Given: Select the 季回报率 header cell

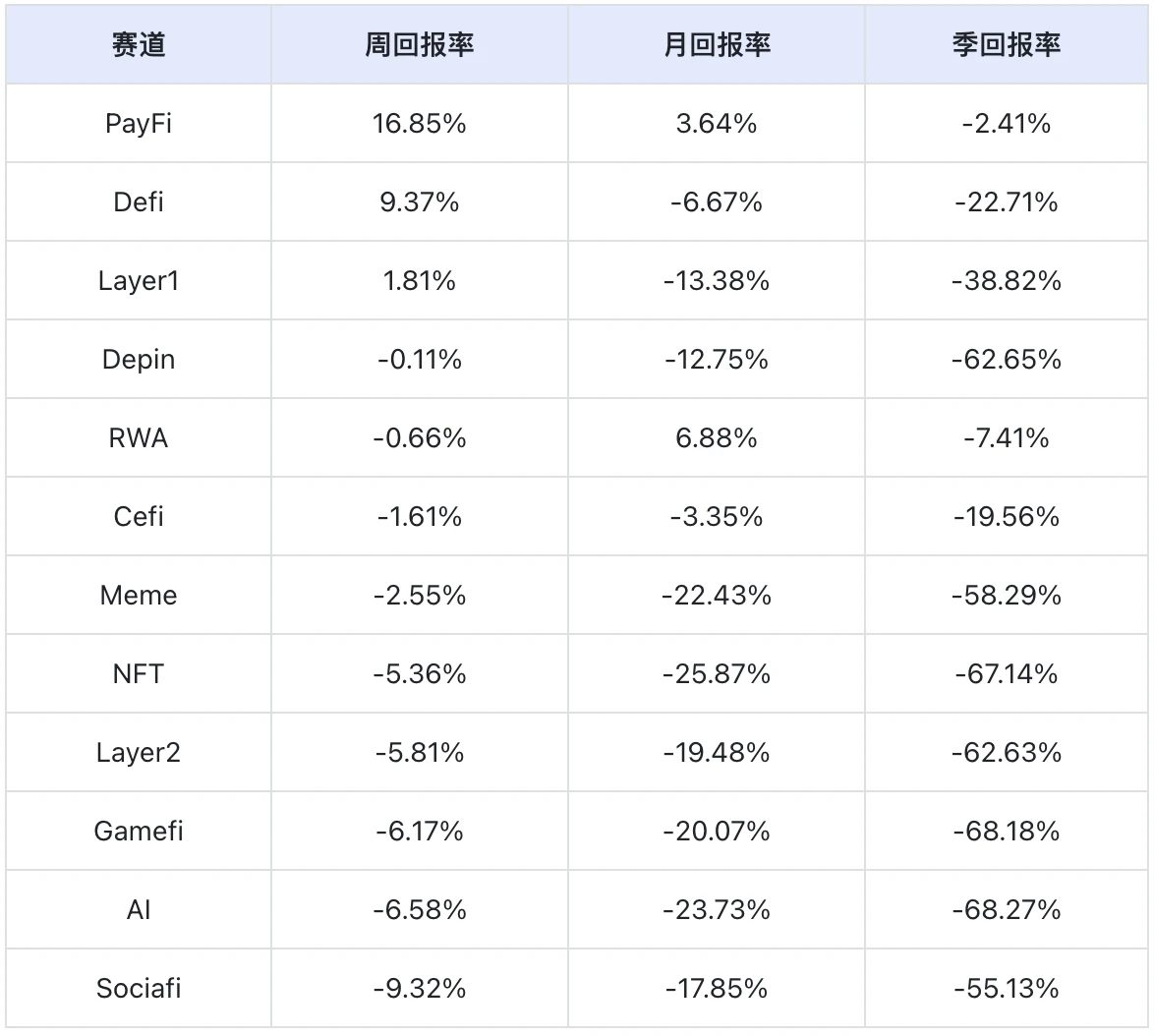Looking at the screenshot, I should tap(1007, 44).
